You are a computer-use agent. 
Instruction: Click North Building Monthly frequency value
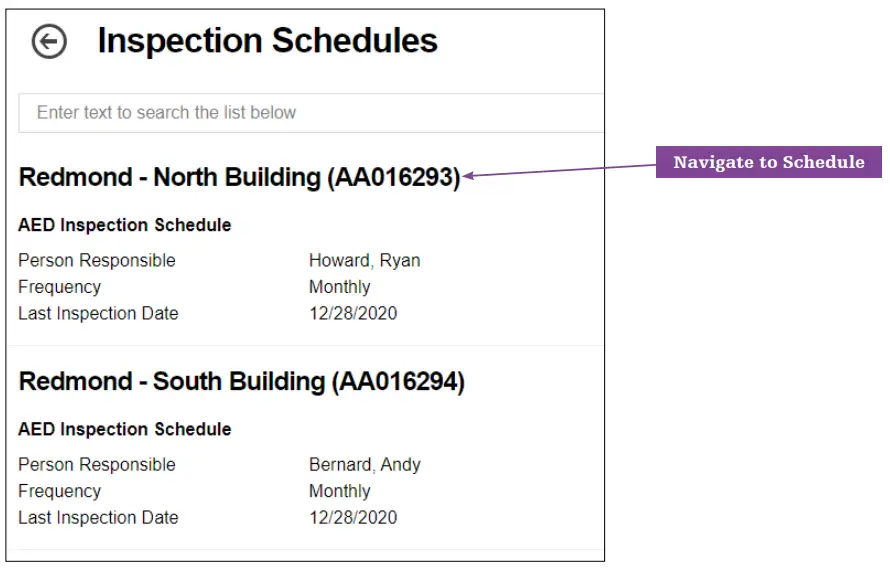pos(339,287)
